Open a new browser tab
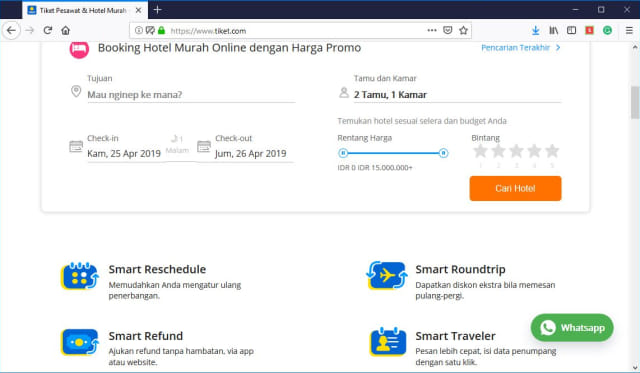Viewport: 640px width, 373px height. (158, 10)
